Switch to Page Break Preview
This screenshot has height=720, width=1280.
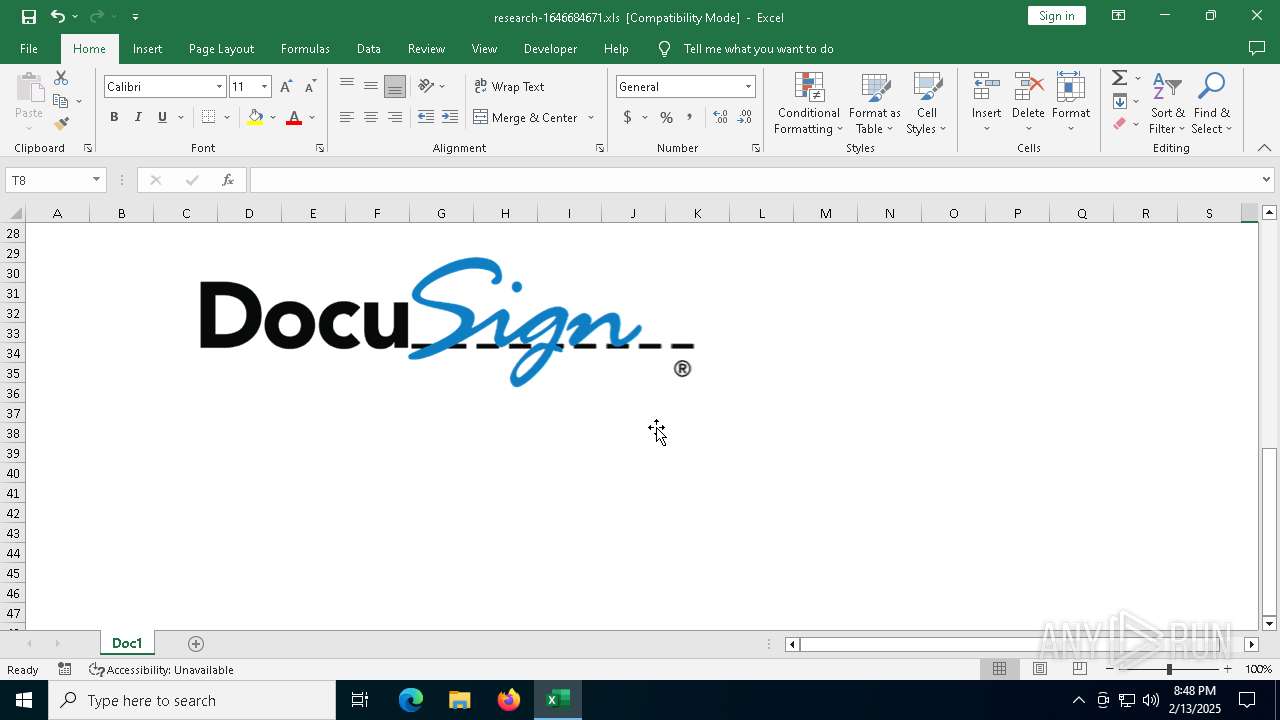pos(1080,669)
